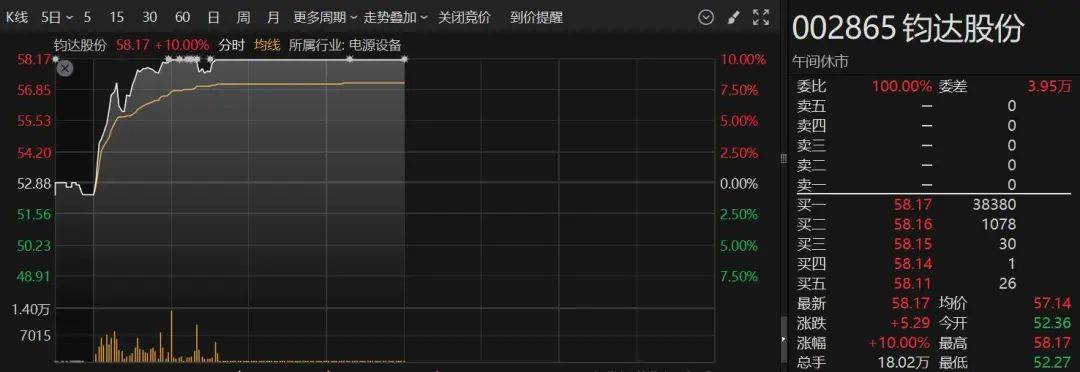Open the 电源设备 industry link
The width and height of the screenshot is (1080, 372).
coord(375,45)
